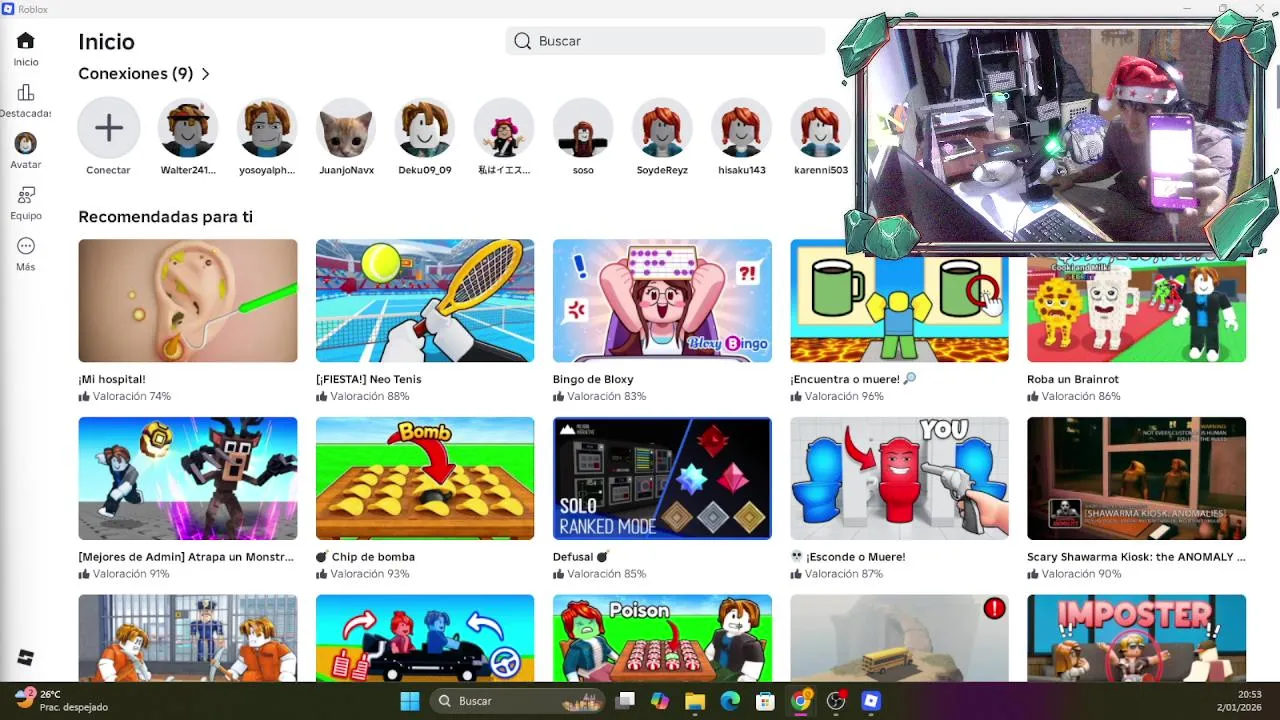Open Destacadas charts in sidebar
This screenshot has height=720, width=1280.
26,101
